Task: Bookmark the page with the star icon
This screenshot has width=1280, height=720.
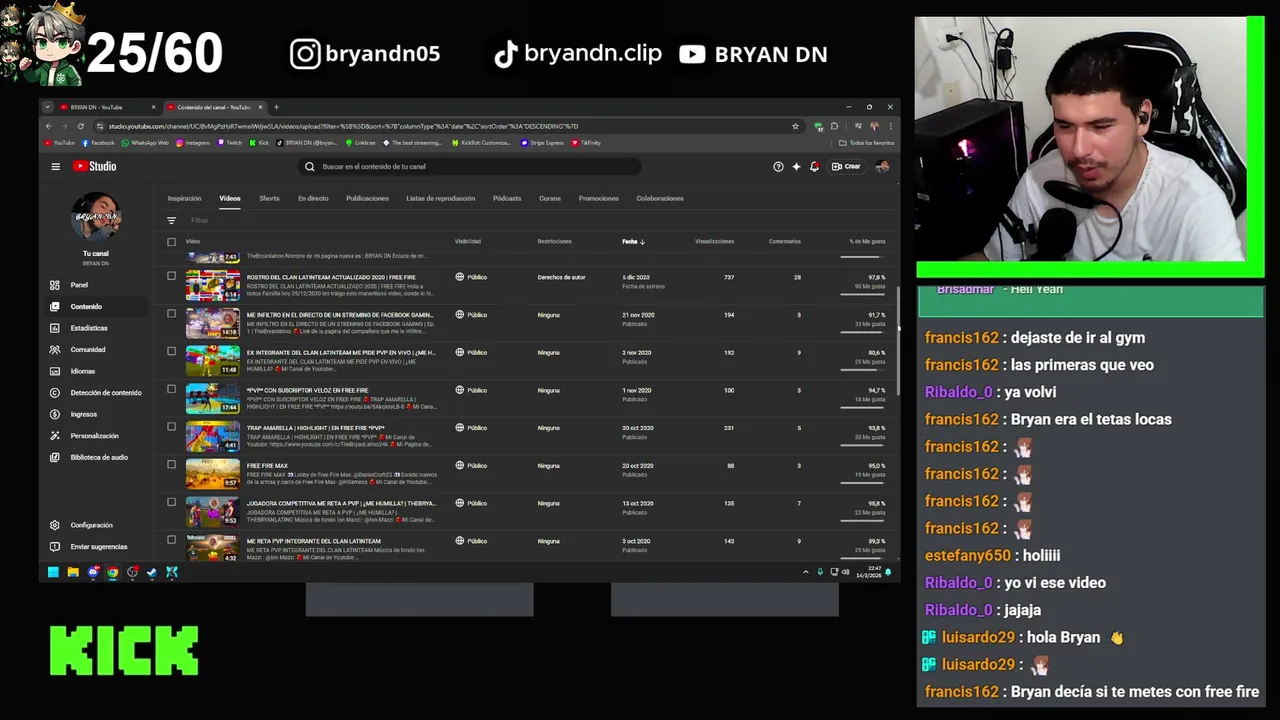Action: (x=795, y=126)
